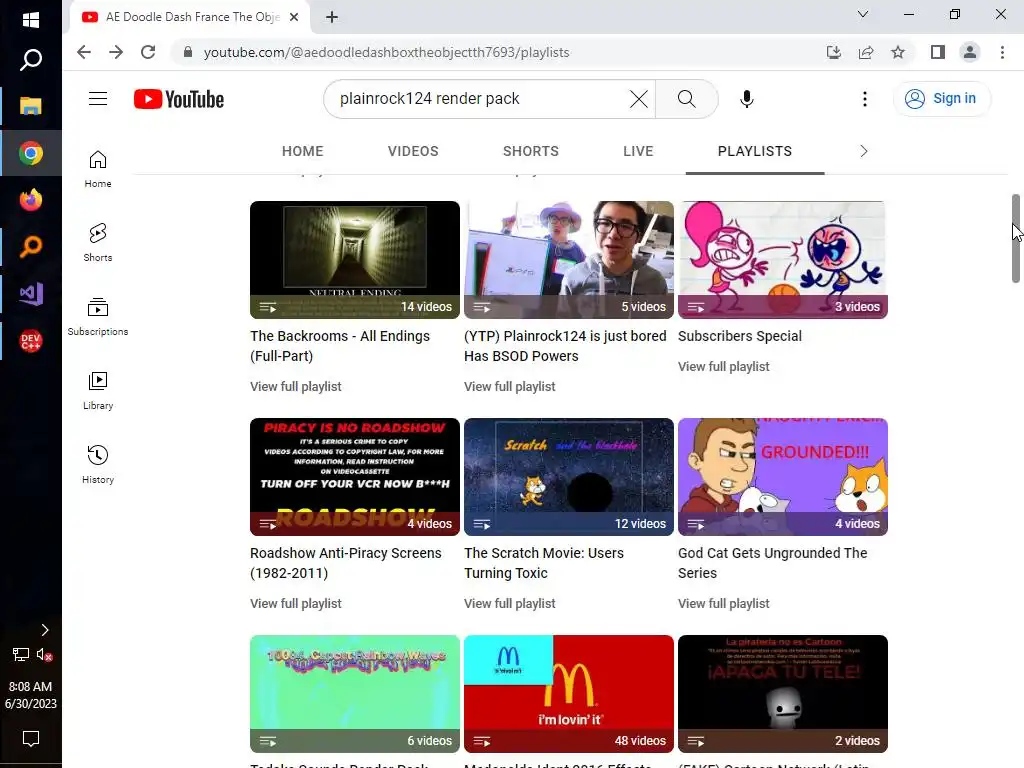Show more channel tabs with right chevron
1024x768 pixels.
pyautogui.click(x=863, y=152)
